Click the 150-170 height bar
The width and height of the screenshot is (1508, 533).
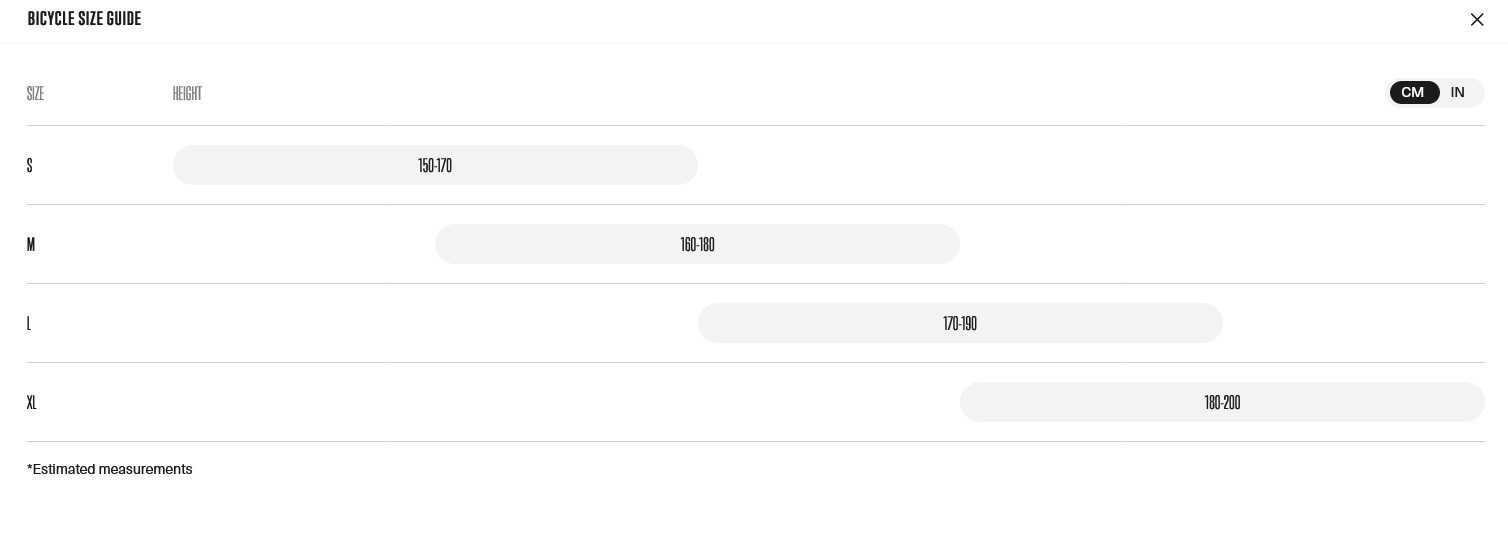point(435,165)
